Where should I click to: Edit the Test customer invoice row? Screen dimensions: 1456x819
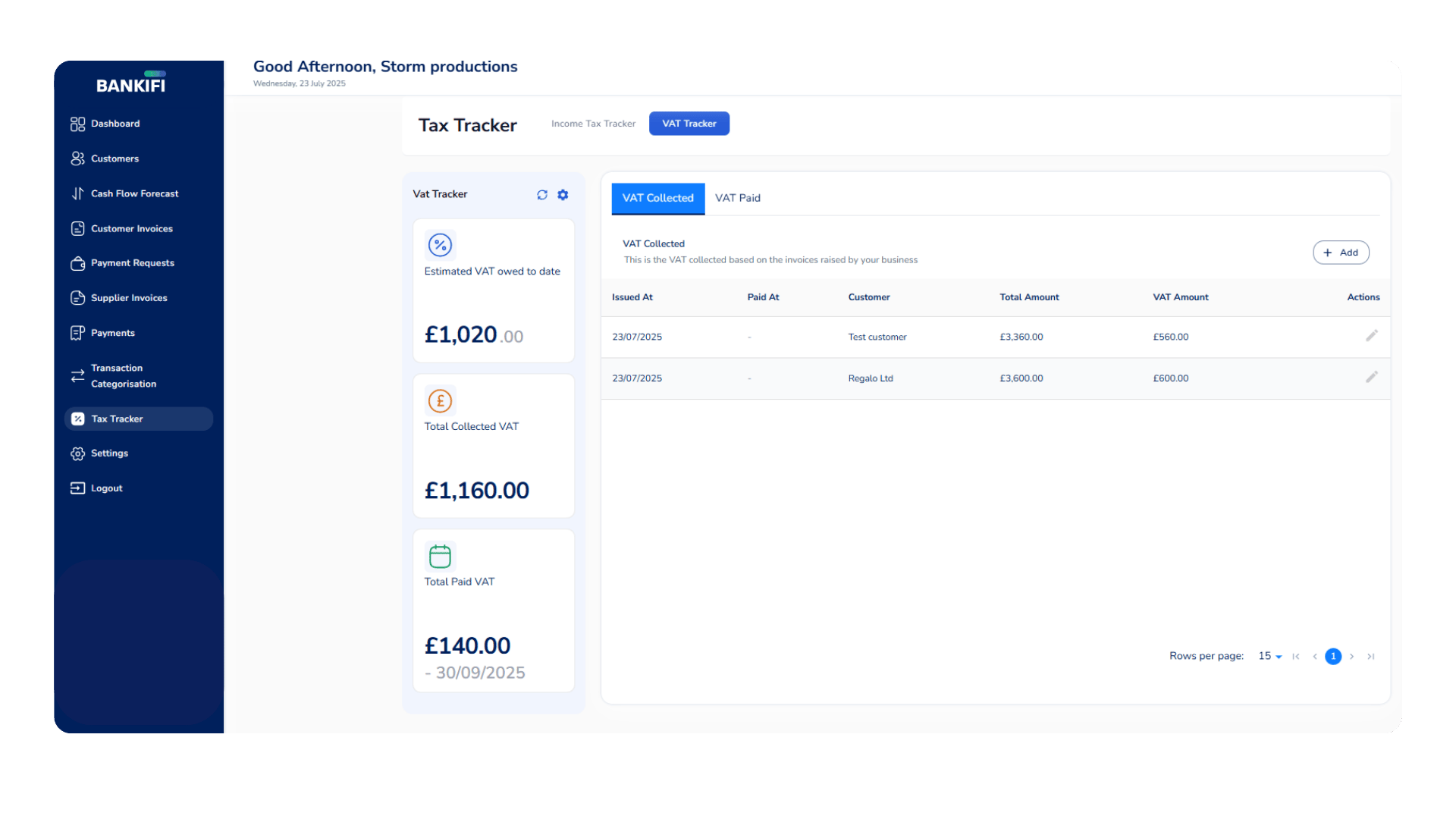1372,336
